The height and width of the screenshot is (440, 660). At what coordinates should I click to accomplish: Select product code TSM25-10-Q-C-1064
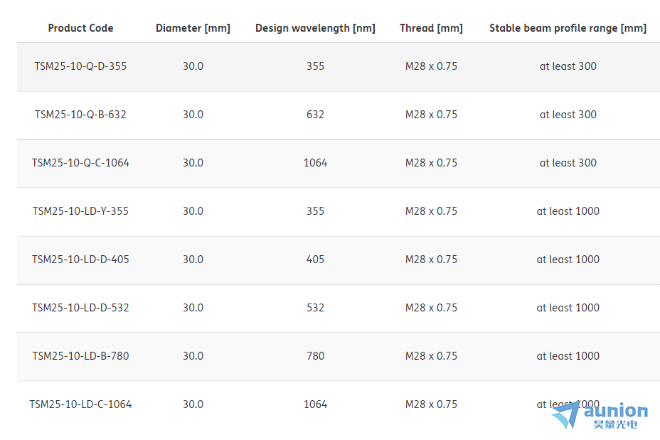point(80,163)
